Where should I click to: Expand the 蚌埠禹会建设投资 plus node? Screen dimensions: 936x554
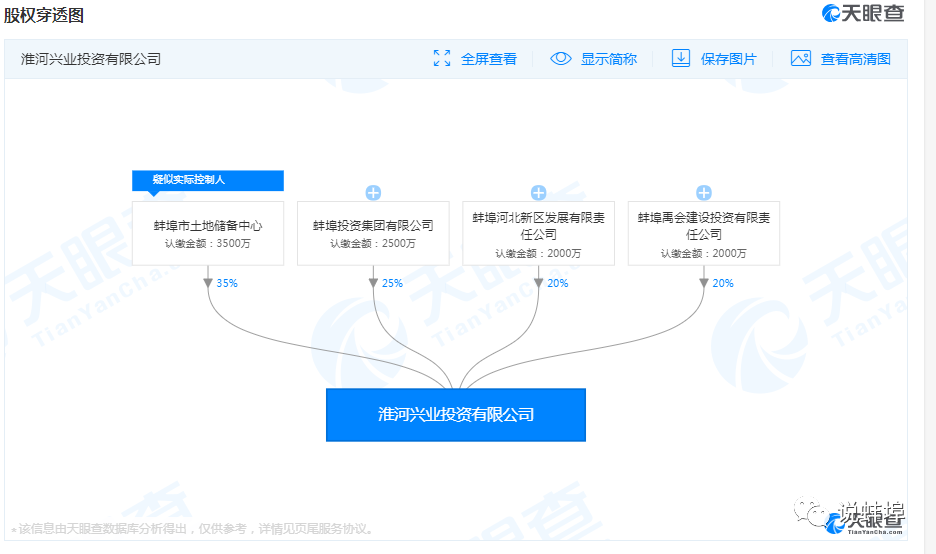coord(704,192)
